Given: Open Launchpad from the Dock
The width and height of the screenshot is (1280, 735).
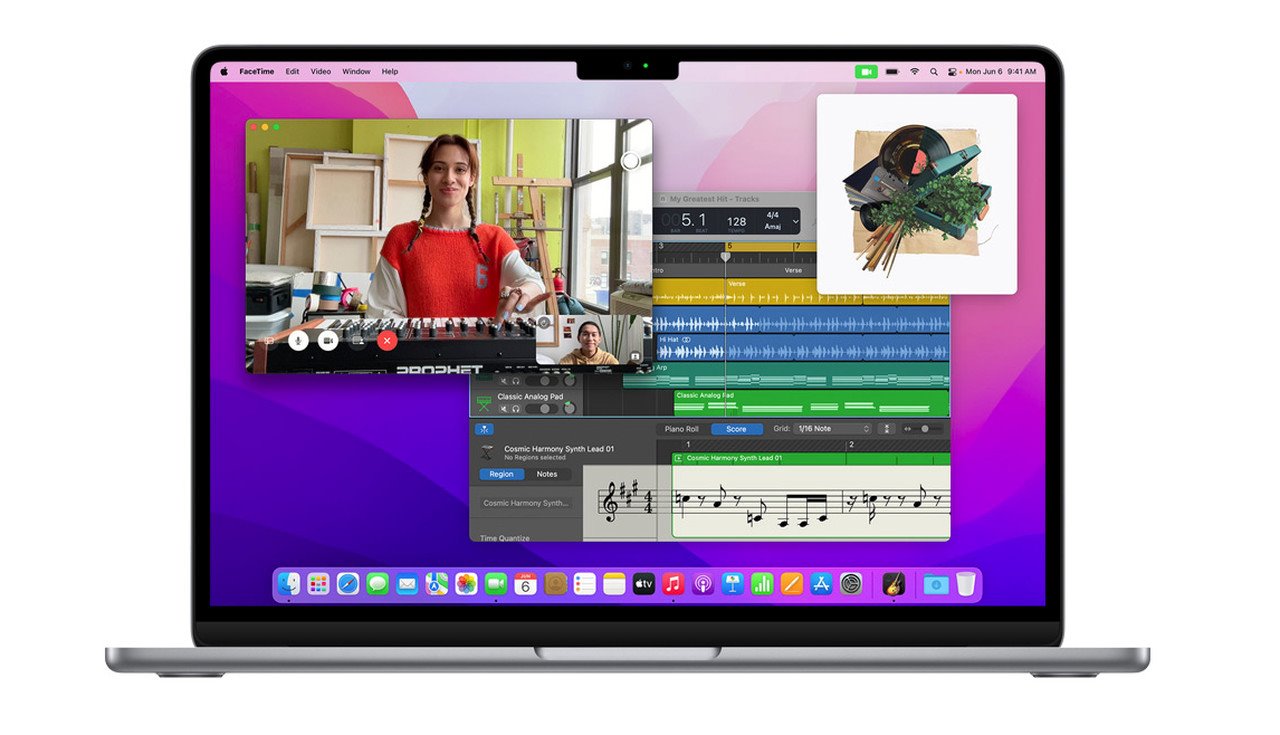Looking at the screenshot, I should [x=318, y=584].
